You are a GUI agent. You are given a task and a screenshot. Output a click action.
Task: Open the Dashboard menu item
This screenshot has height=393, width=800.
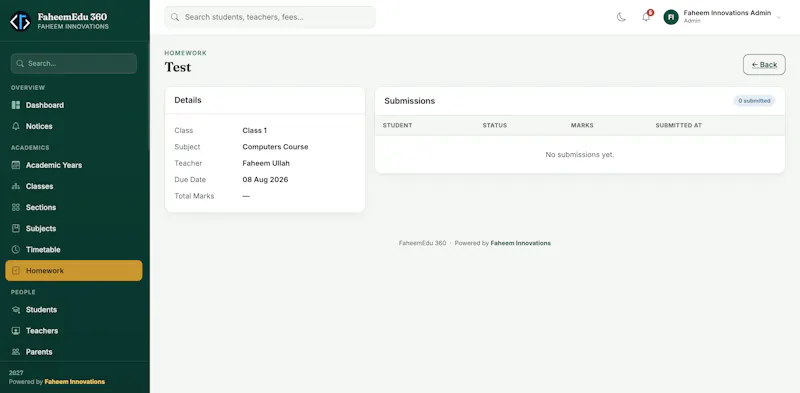pyautogui.click(x=74, y=105)
